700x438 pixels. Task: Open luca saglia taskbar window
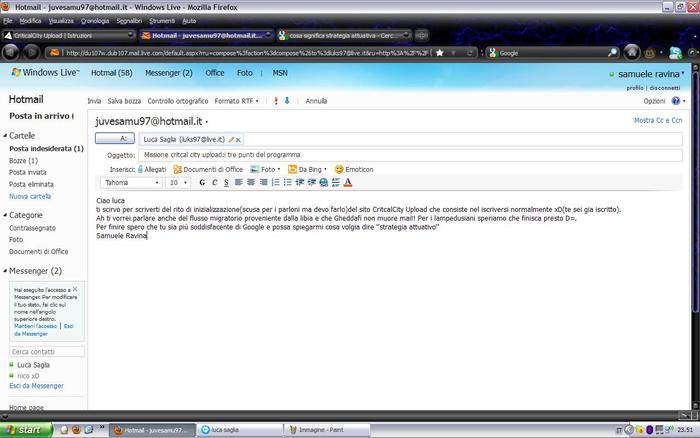[x=240, y=430]
